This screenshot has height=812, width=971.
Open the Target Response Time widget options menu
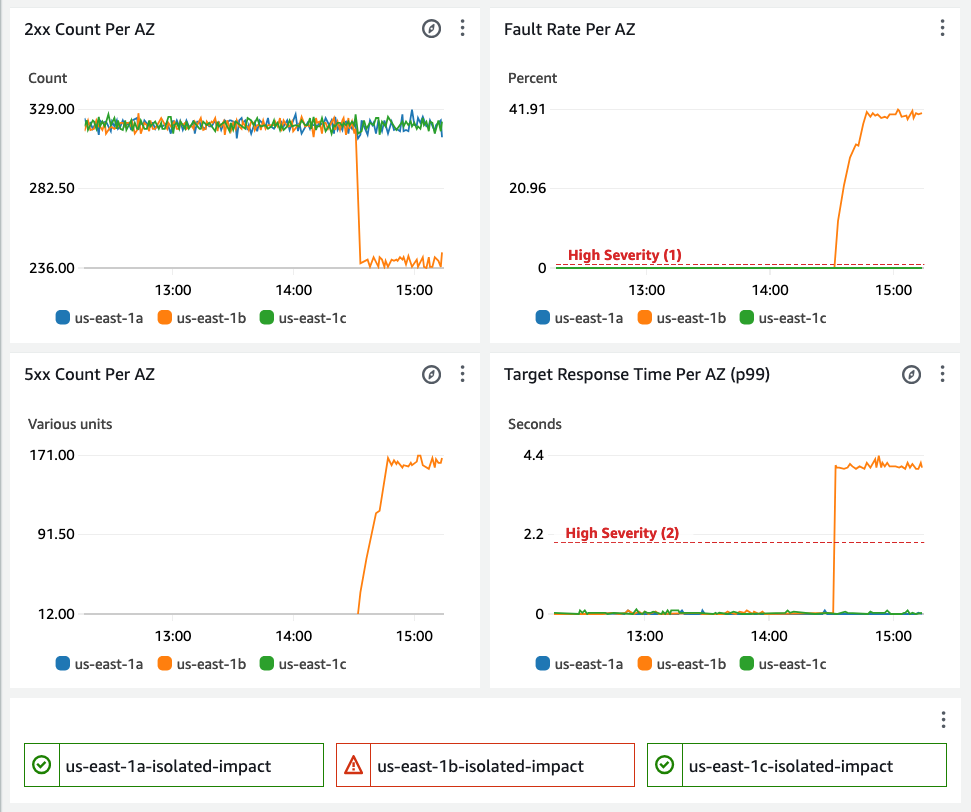tap(942, 374)
